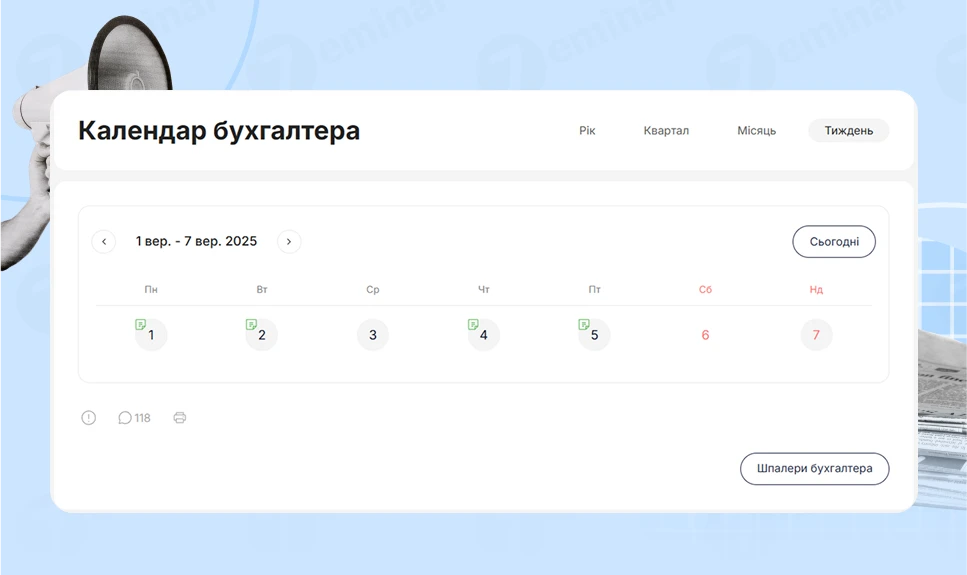Image resolution: width=967 pixels, height=575 pixels.
Task: Click the Сб weekday label
Action: click(706, 289)
